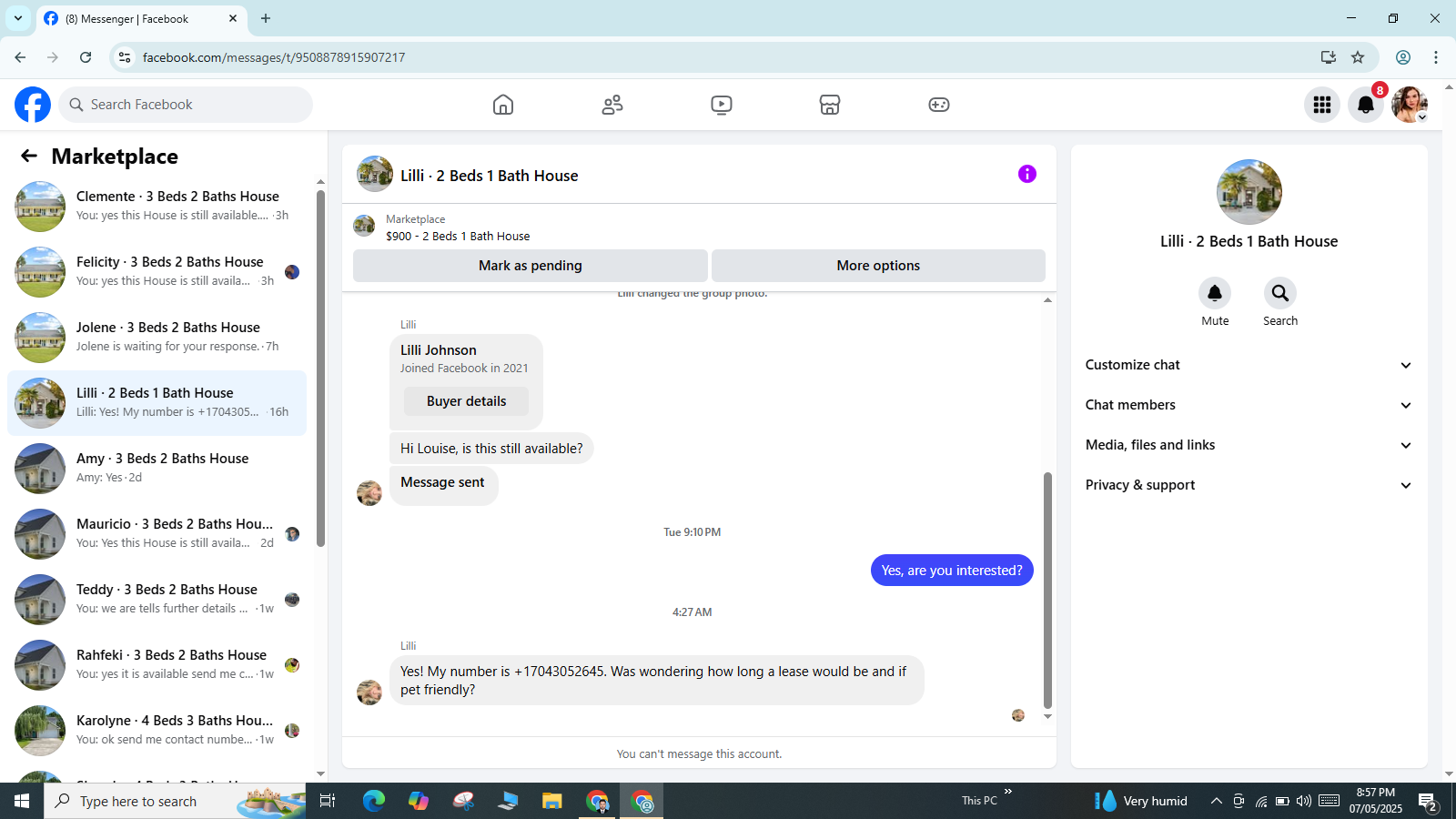Click the Very humid weather widget
This screenshot has width=1456, height=819.
click(1142, 801)
